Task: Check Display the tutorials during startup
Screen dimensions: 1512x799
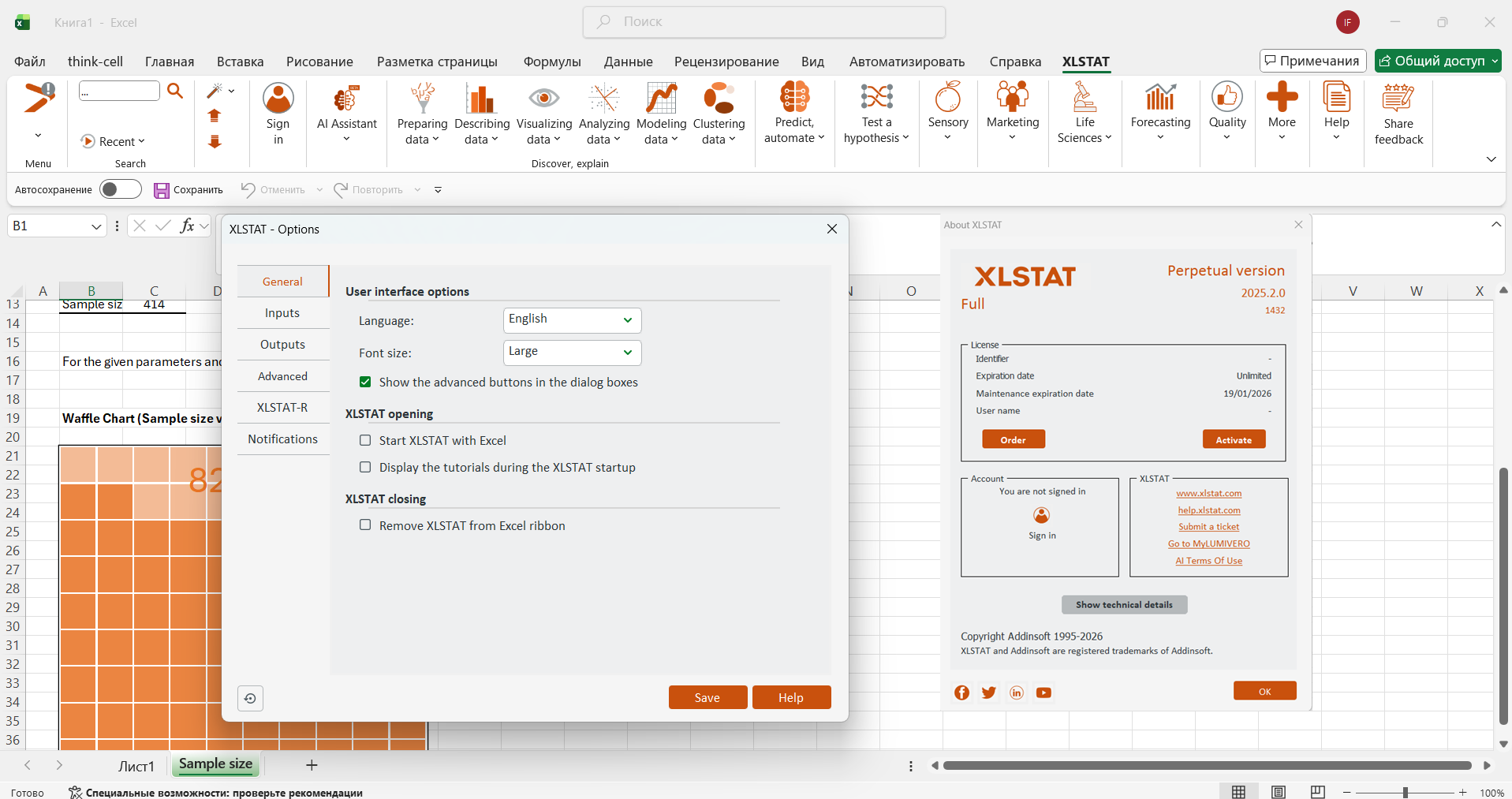Action: (365, 467)
